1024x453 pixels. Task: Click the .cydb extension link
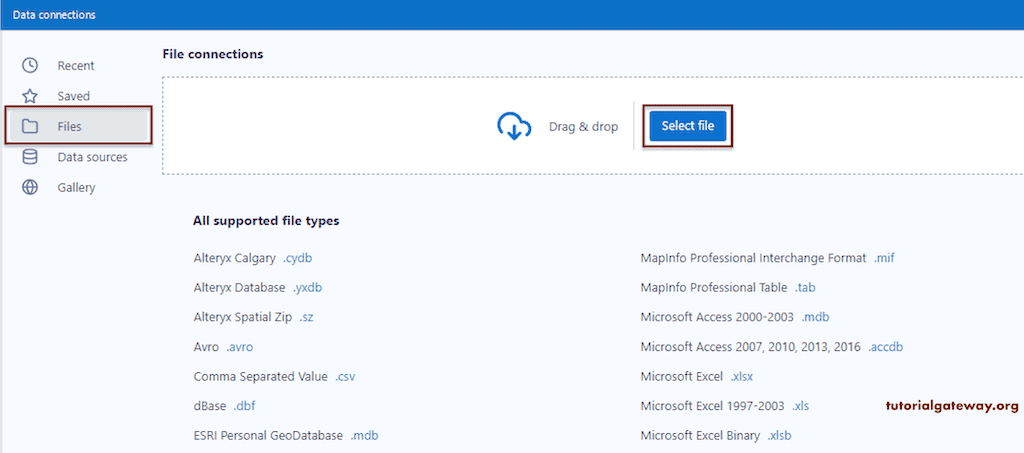[x=298, y=258]
